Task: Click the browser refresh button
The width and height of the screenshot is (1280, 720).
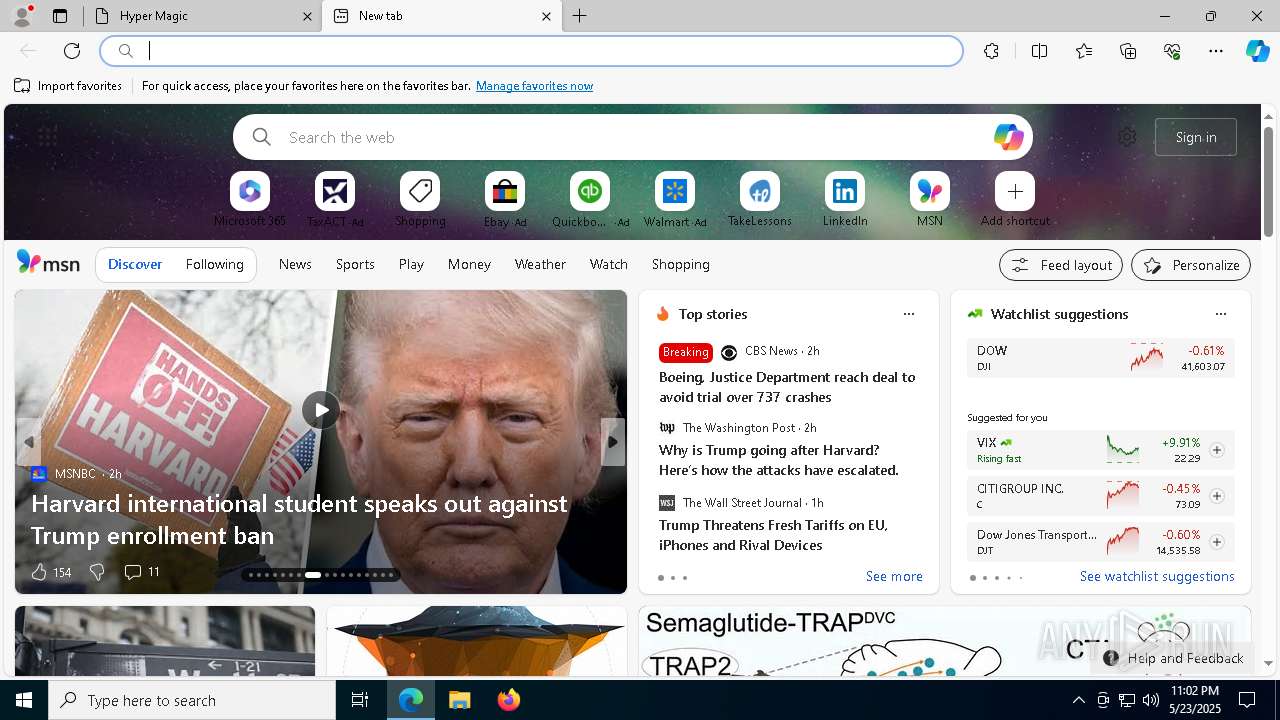Action: 72,51
